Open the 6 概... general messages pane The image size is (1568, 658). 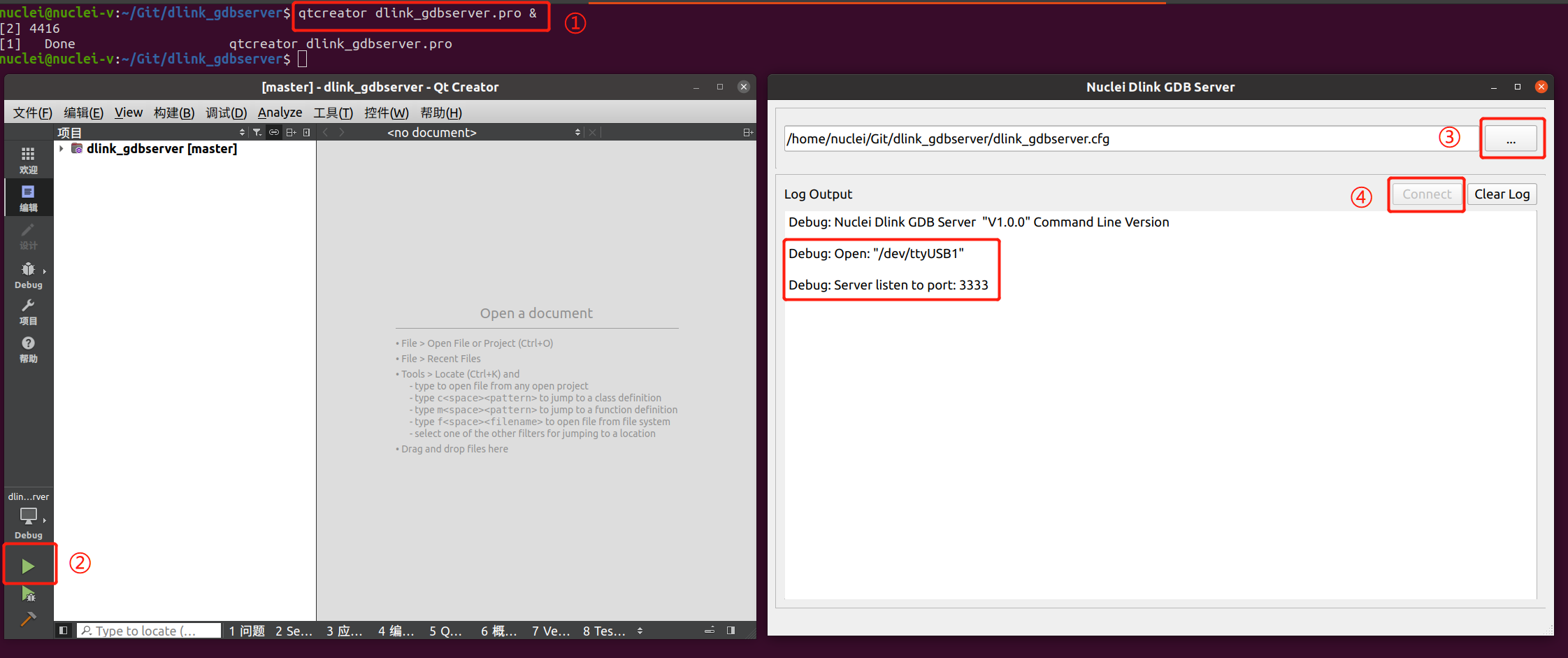coord(498,631)
